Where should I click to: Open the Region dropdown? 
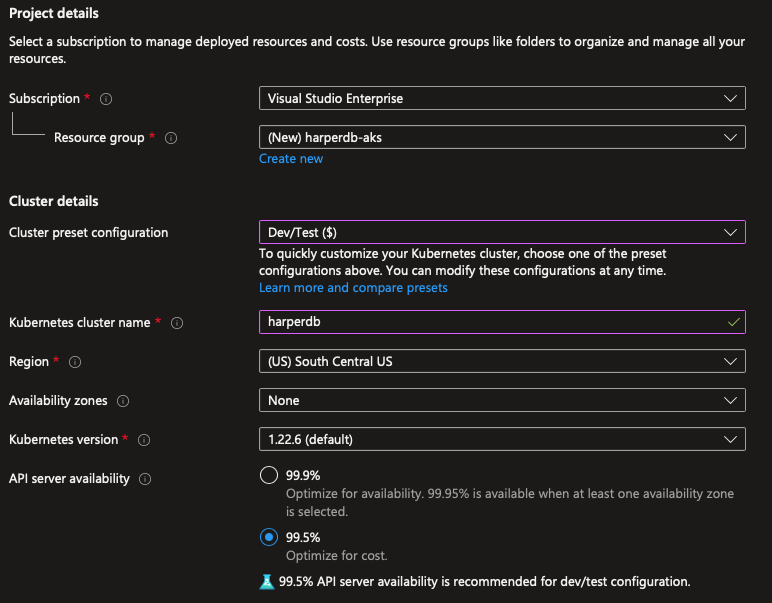click(502, 361)
